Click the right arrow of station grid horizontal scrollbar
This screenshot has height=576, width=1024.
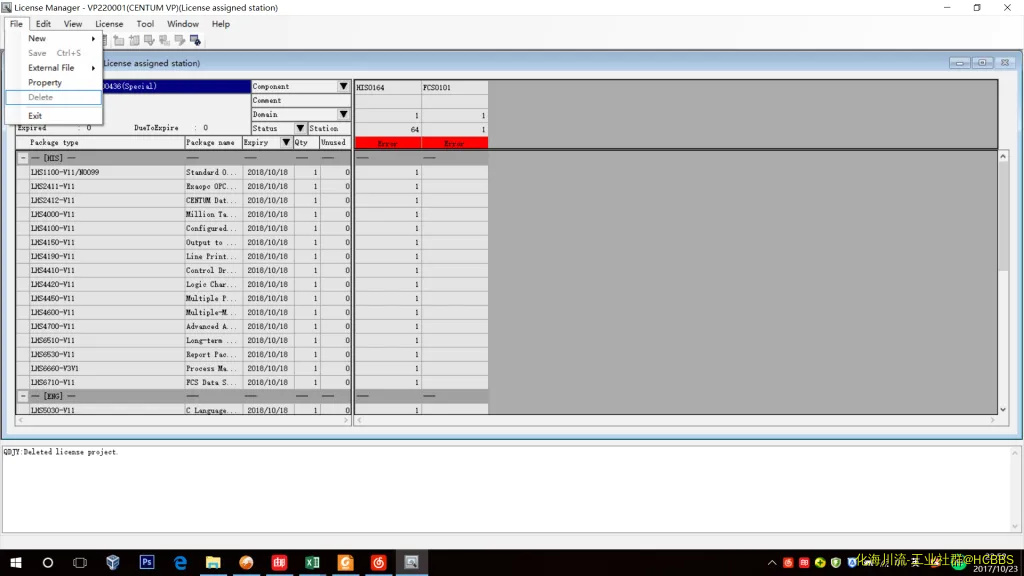[993, 421]
